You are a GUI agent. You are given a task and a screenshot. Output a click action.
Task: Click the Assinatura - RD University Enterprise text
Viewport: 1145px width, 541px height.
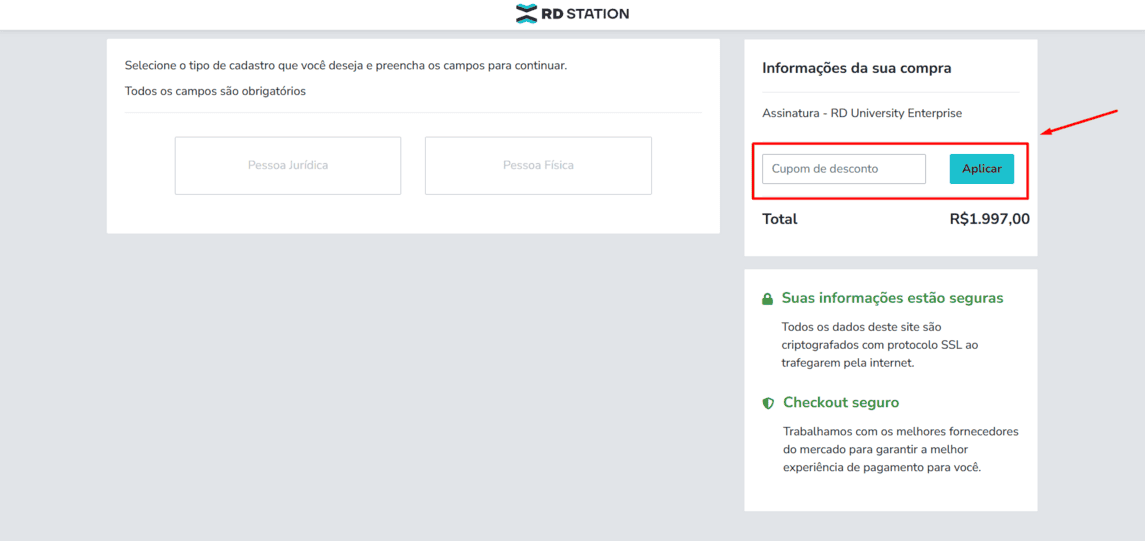[862, 113]
